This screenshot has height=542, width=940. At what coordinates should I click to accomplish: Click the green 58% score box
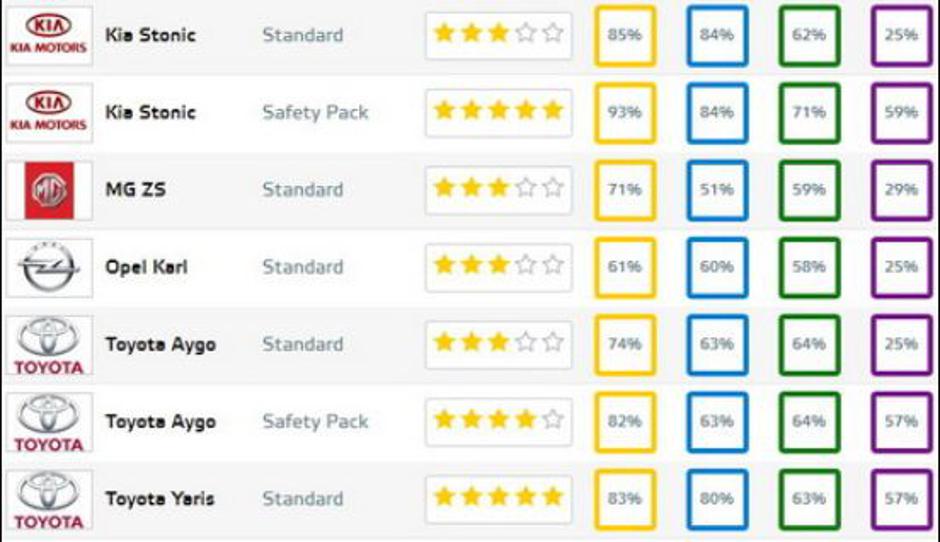click(x=809, y=267)
